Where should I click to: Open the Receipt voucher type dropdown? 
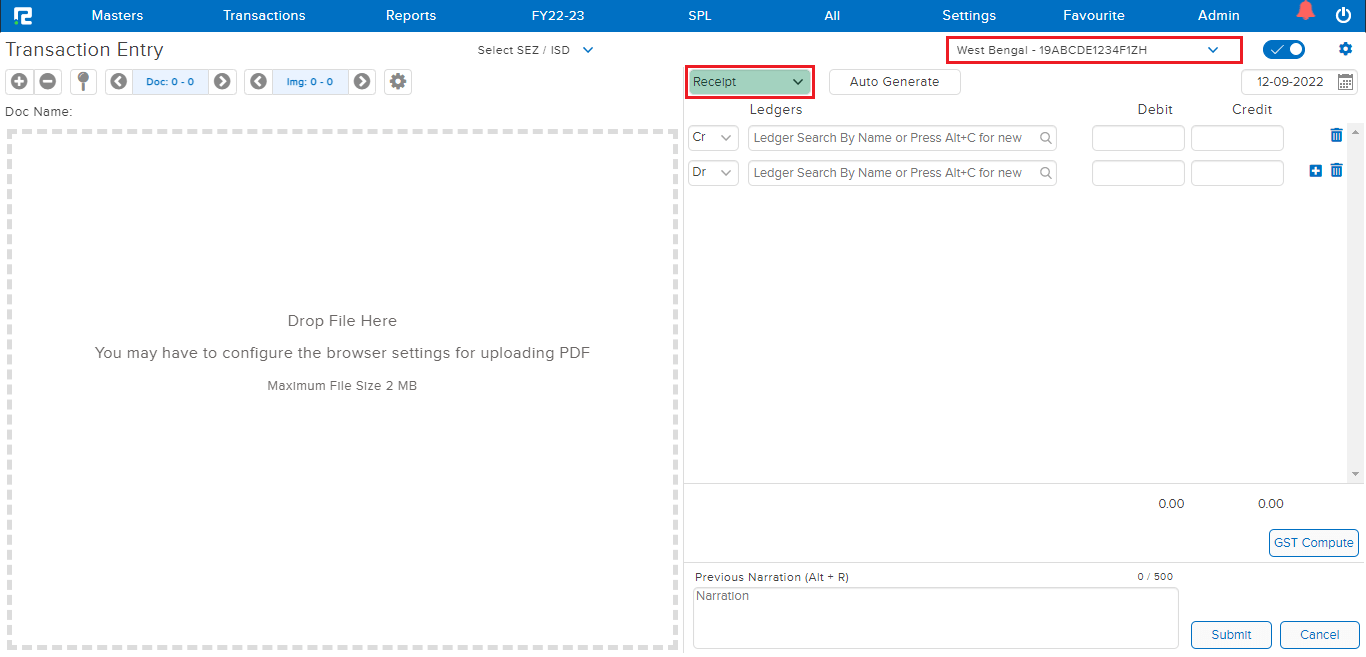coord(749,82)
